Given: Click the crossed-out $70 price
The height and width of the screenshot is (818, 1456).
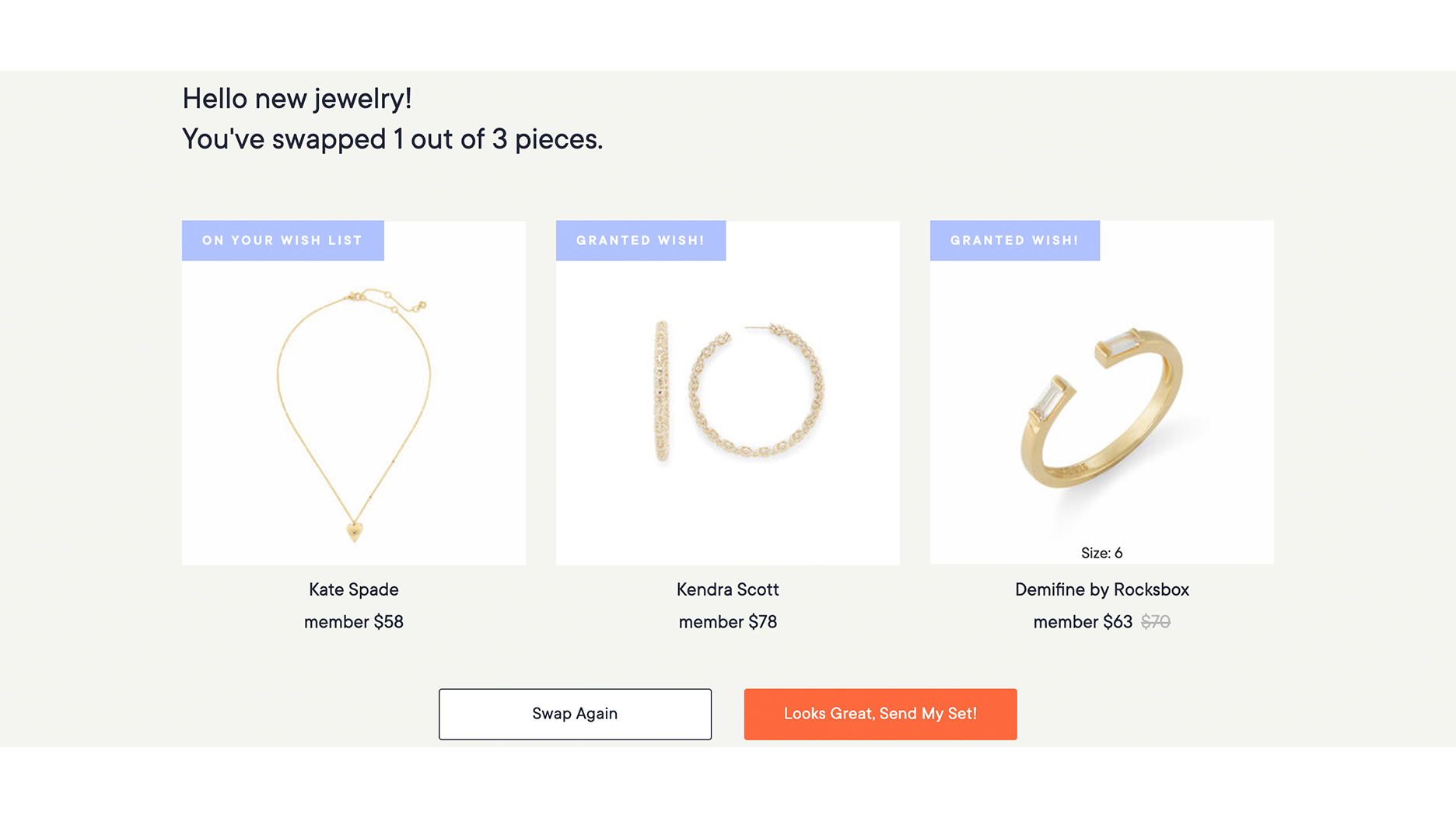Looking at the screenshot, I should click(x=1156, y=622).
